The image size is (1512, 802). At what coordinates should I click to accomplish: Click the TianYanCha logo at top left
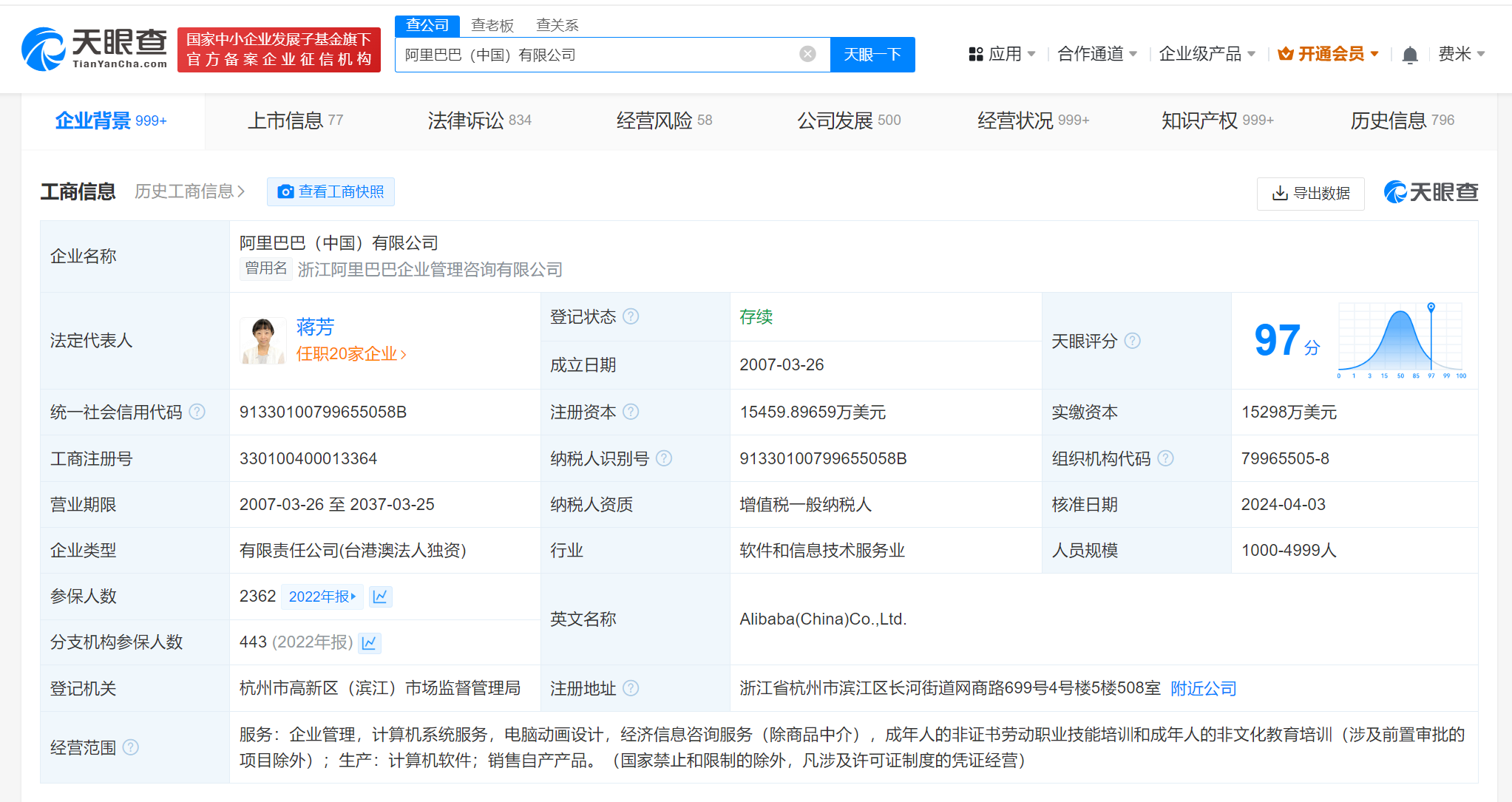(x=81, y=47)
